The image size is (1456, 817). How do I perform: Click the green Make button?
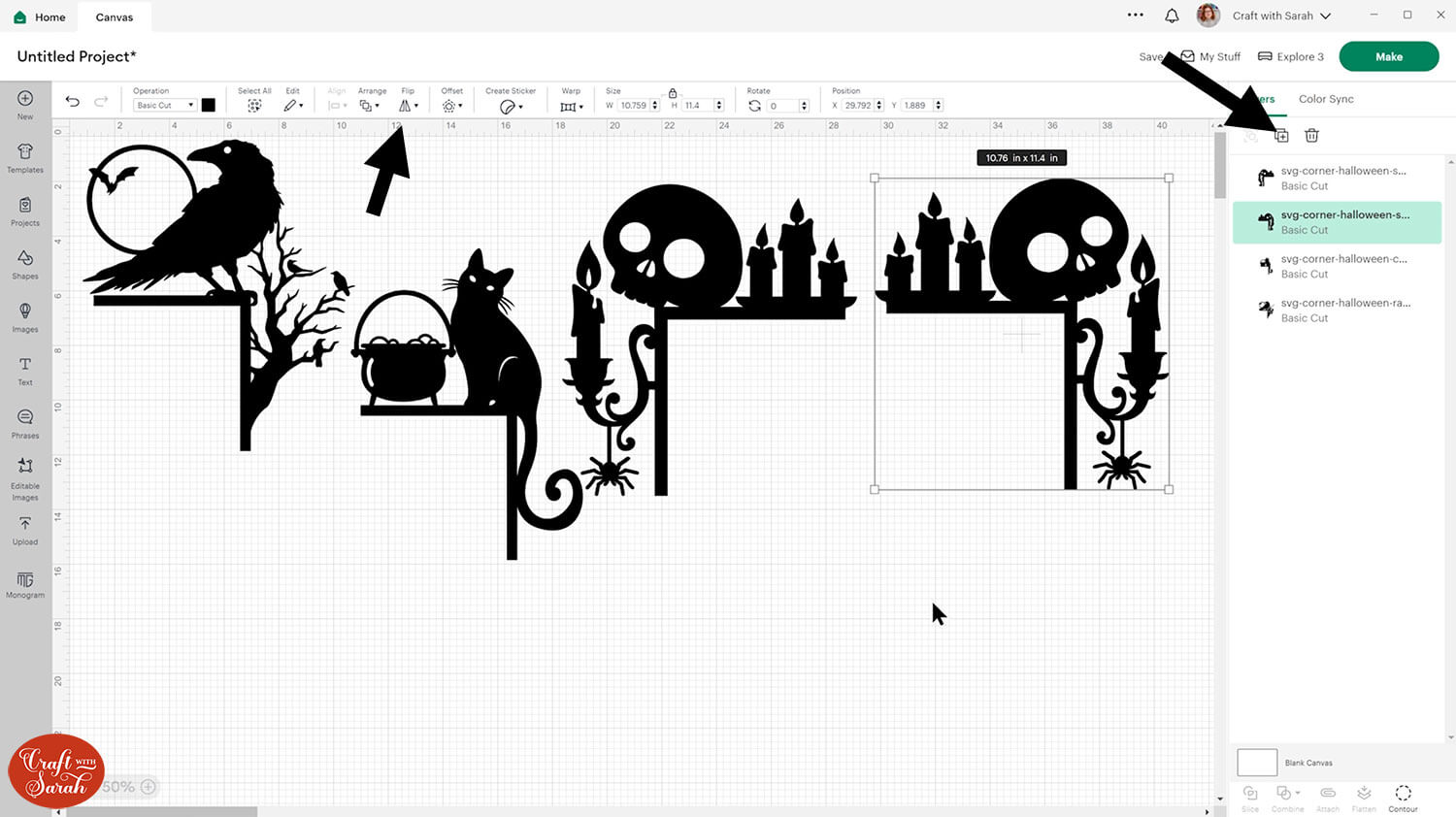click(x=1389, y=56)
